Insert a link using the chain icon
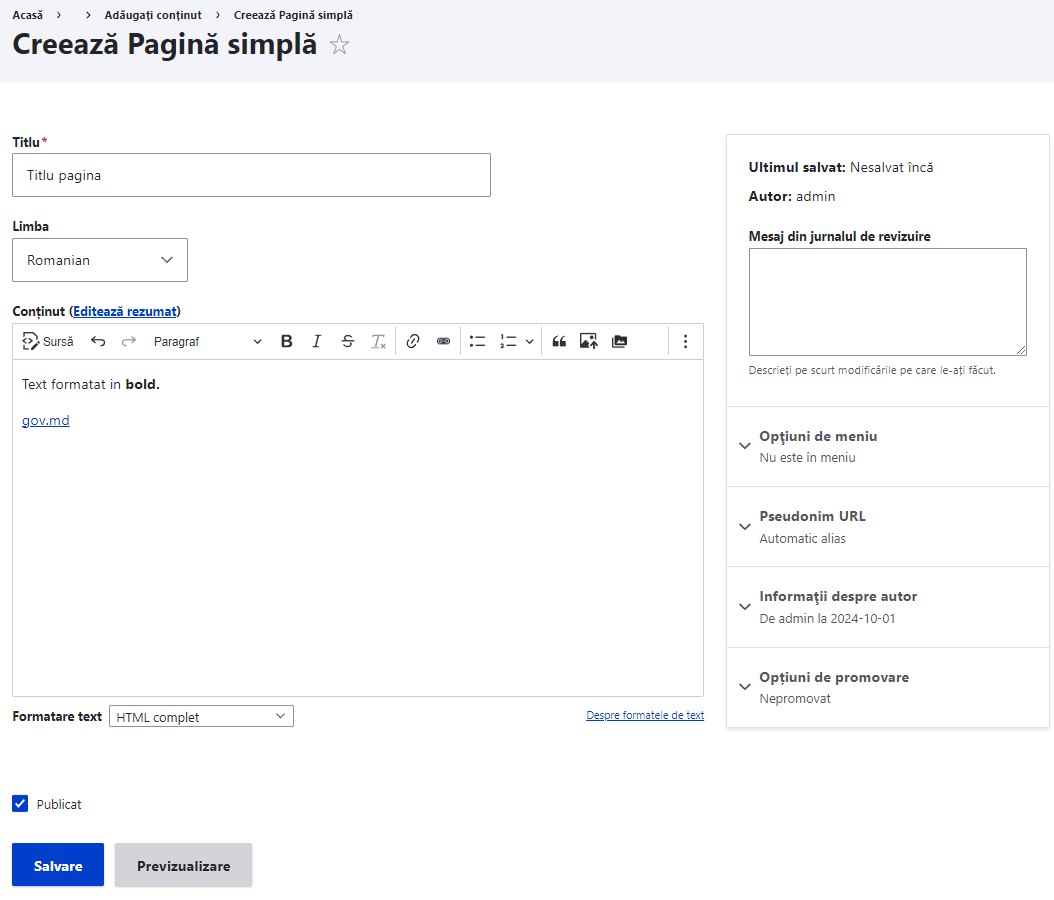 (412, 341)
